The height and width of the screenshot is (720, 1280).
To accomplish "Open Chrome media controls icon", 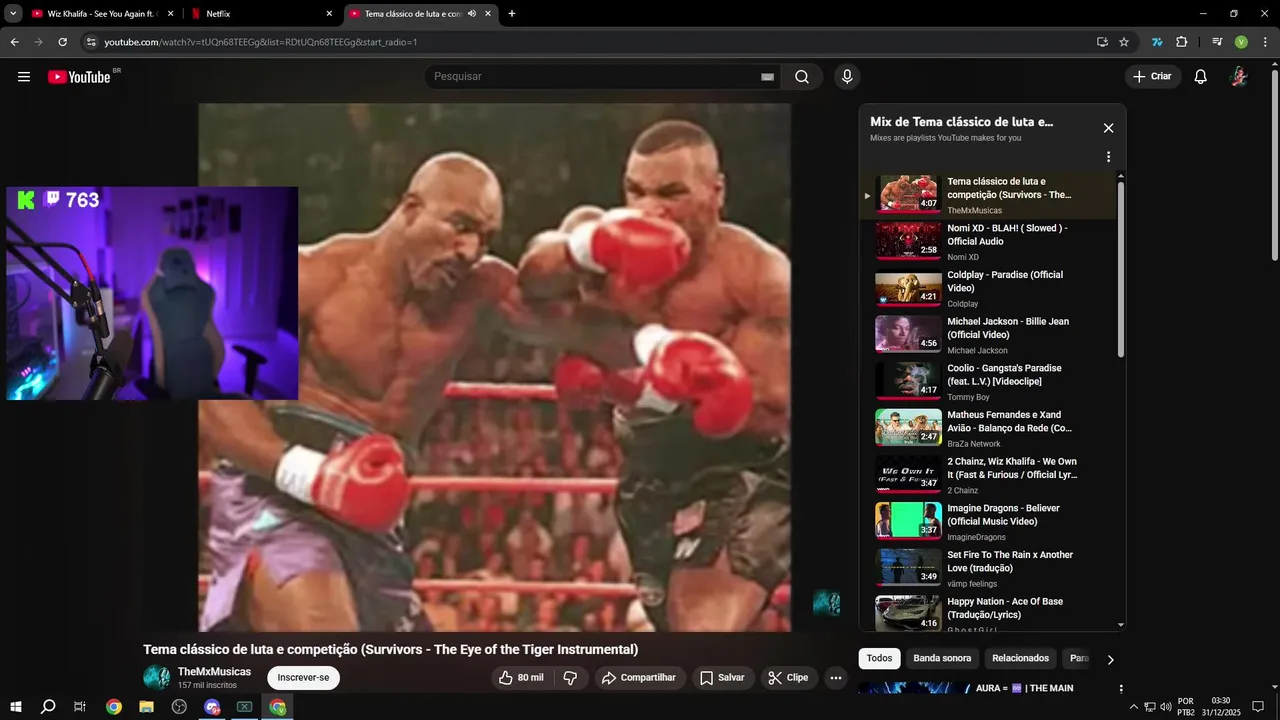I will pyautogui.click(x=1217, y=42).
